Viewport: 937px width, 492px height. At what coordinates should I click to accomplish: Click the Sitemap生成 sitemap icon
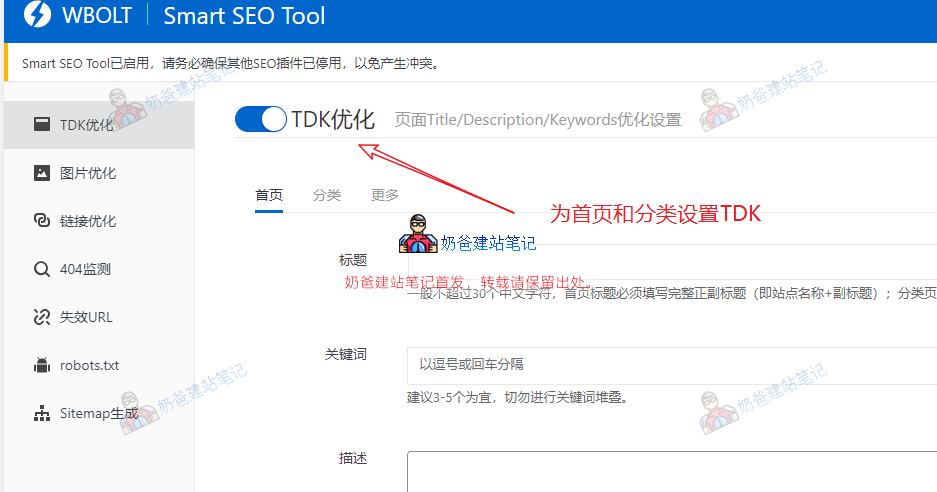pyautogui.click(x=42, y=413)
